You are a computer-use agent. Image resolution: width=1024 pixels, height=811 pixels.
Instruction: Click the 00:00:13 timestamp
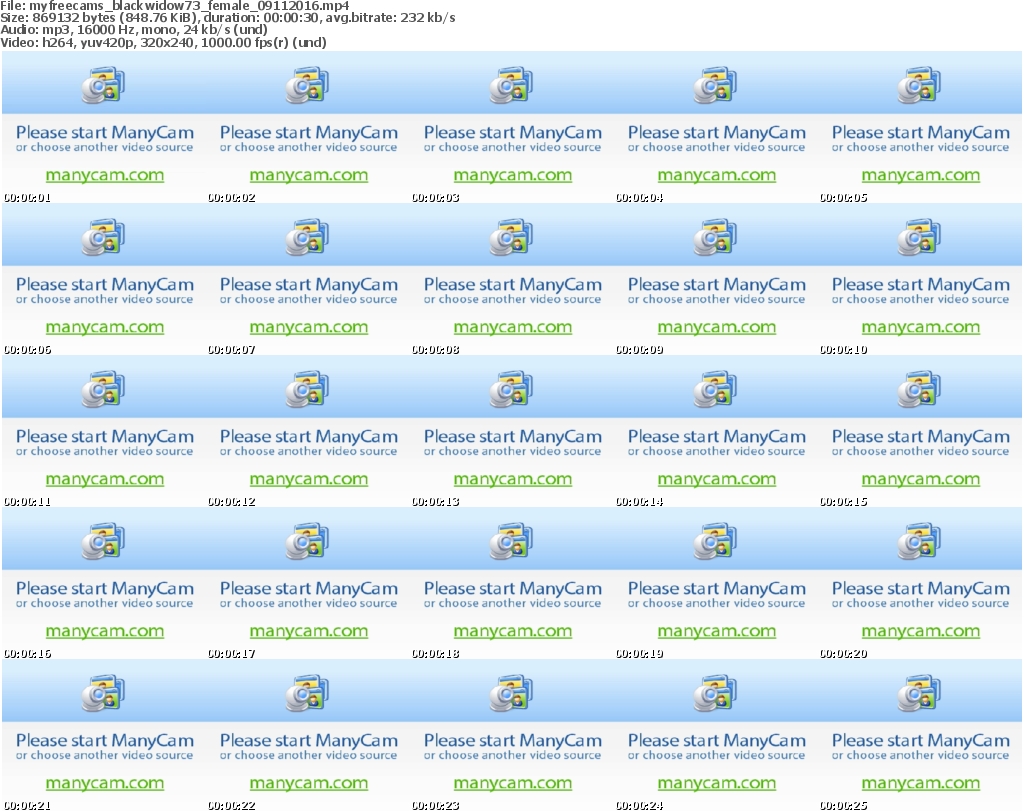point(436,501)
